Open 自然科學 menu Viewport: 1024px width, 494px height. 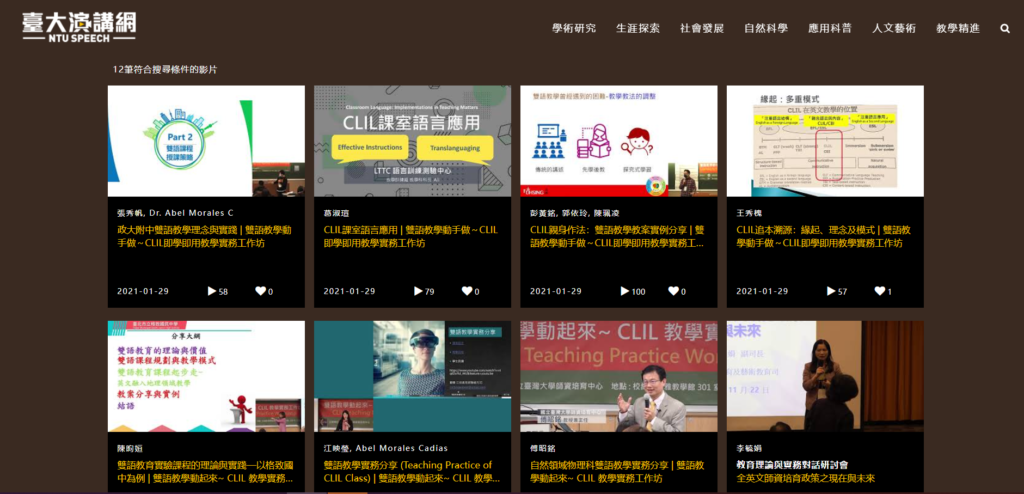pyautogui.click(x=766, y=29)
